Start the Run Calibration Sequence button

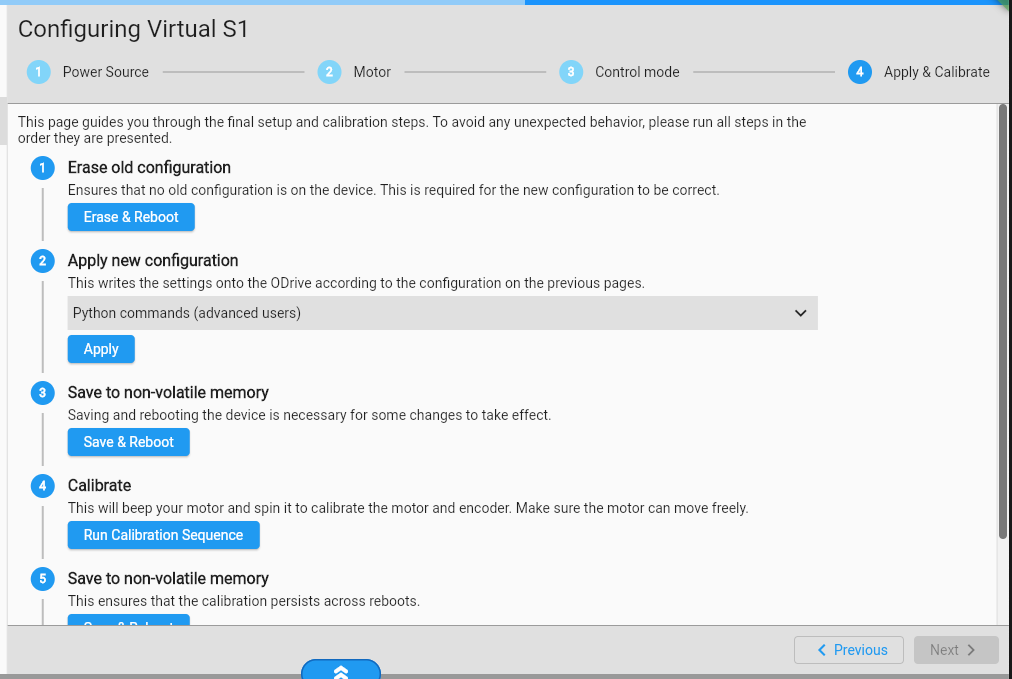163,535
